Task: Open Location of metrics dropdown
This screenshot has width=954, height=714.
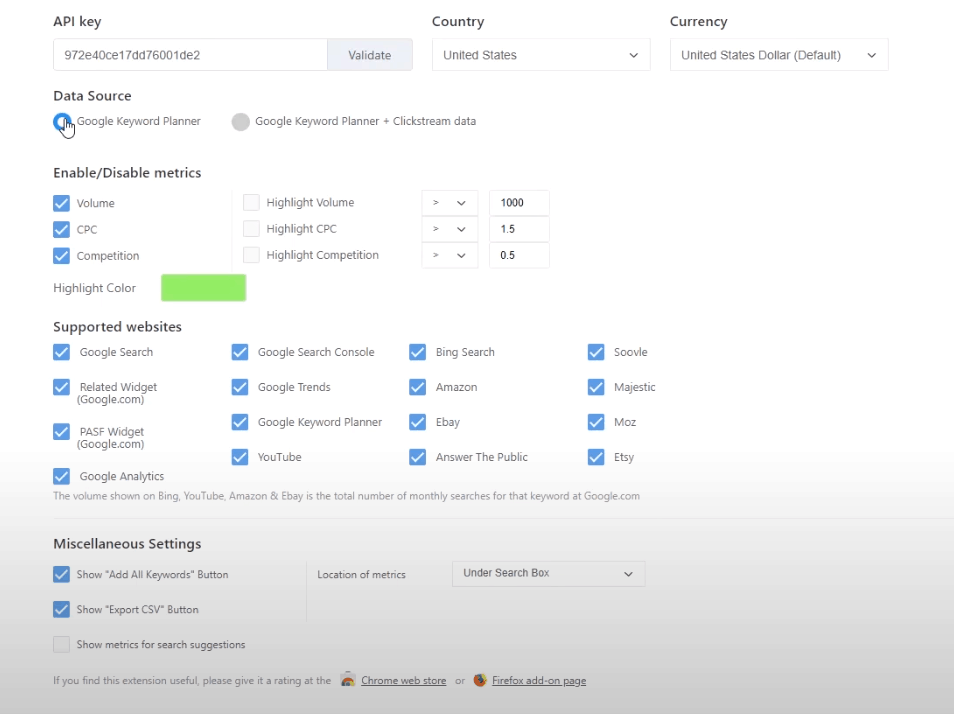Action: (x=548, y=574)
